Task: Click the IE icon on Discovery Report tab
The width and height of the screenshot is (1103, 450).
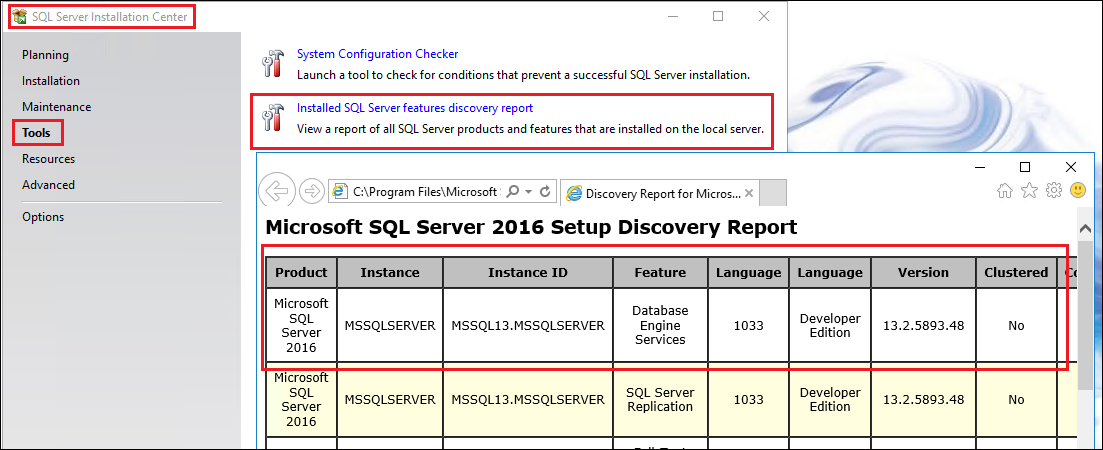Action: pyautogui.click(x=574, y=193)
